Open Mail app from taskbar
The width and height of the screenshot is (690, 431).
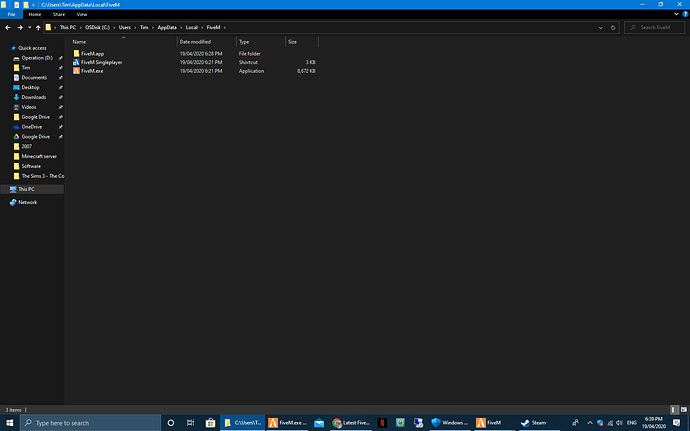tap(319, 423)
